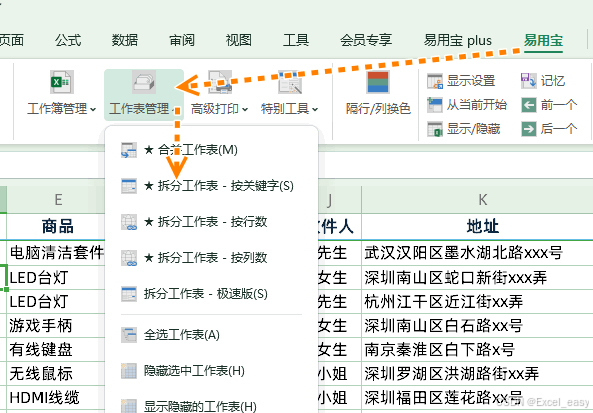Viewport: 593px width, 413px height.
Task: Choose 全选工作表(A) menu entry
Action: [211, 335]
